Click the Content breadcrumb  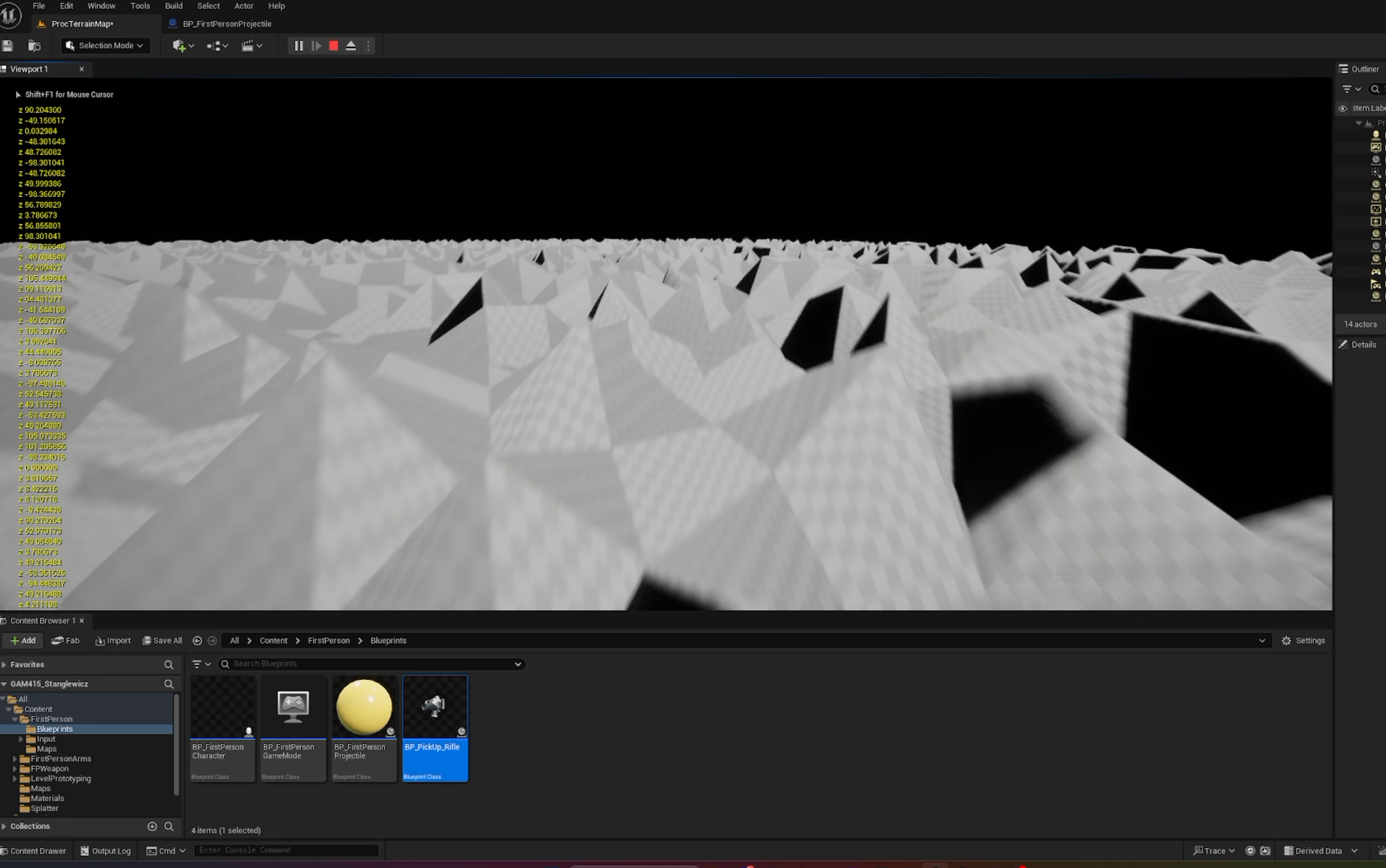pos(273,641)
